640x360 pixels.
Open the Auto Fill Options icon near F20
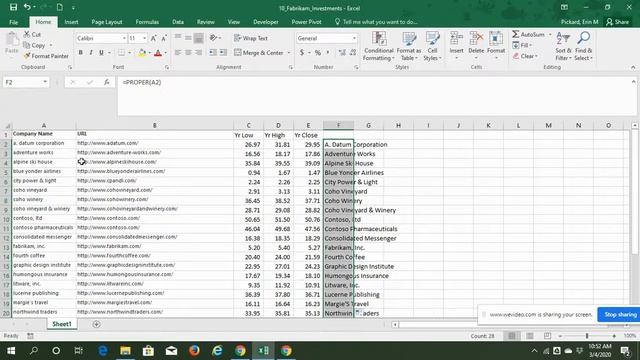(x=358, y=313)
